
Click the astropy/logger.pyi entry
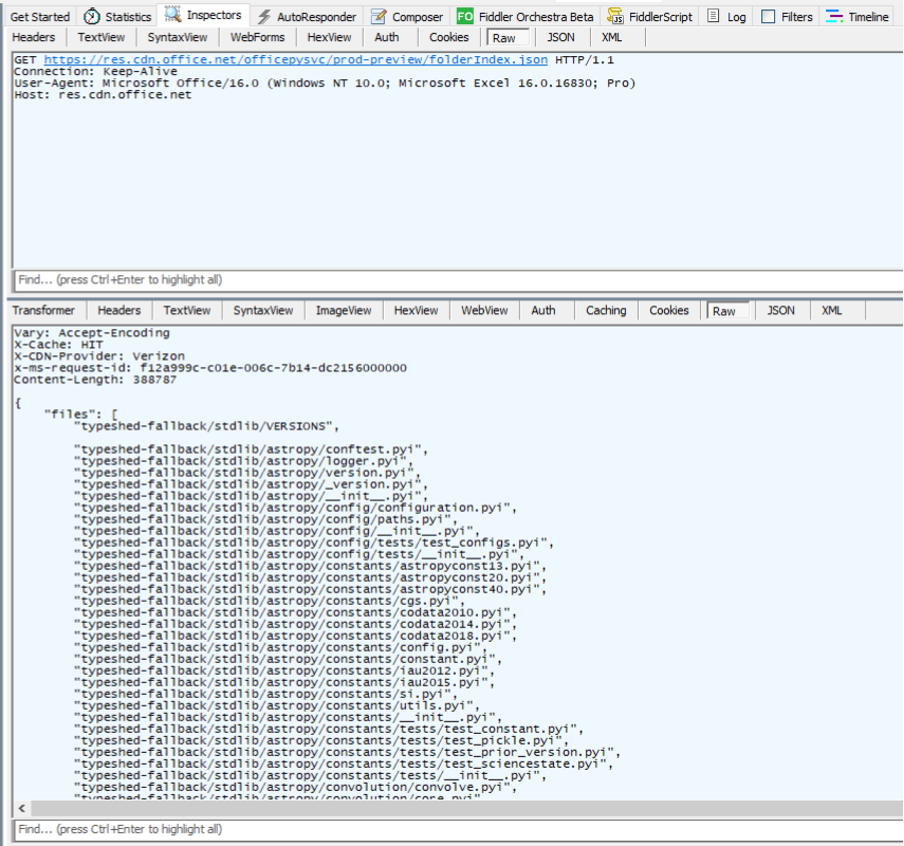(244, 461)
